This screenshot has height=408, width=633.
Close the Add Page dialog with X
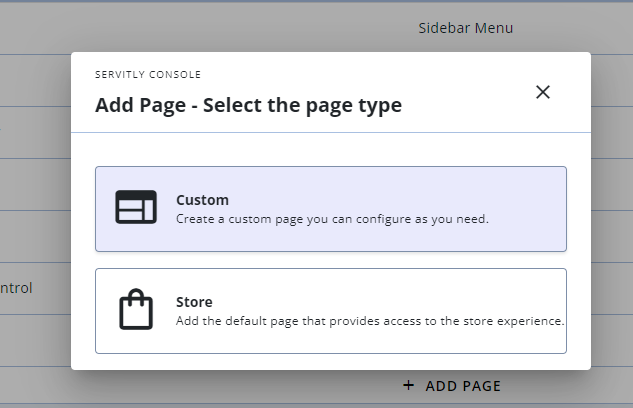pos(543,92)
